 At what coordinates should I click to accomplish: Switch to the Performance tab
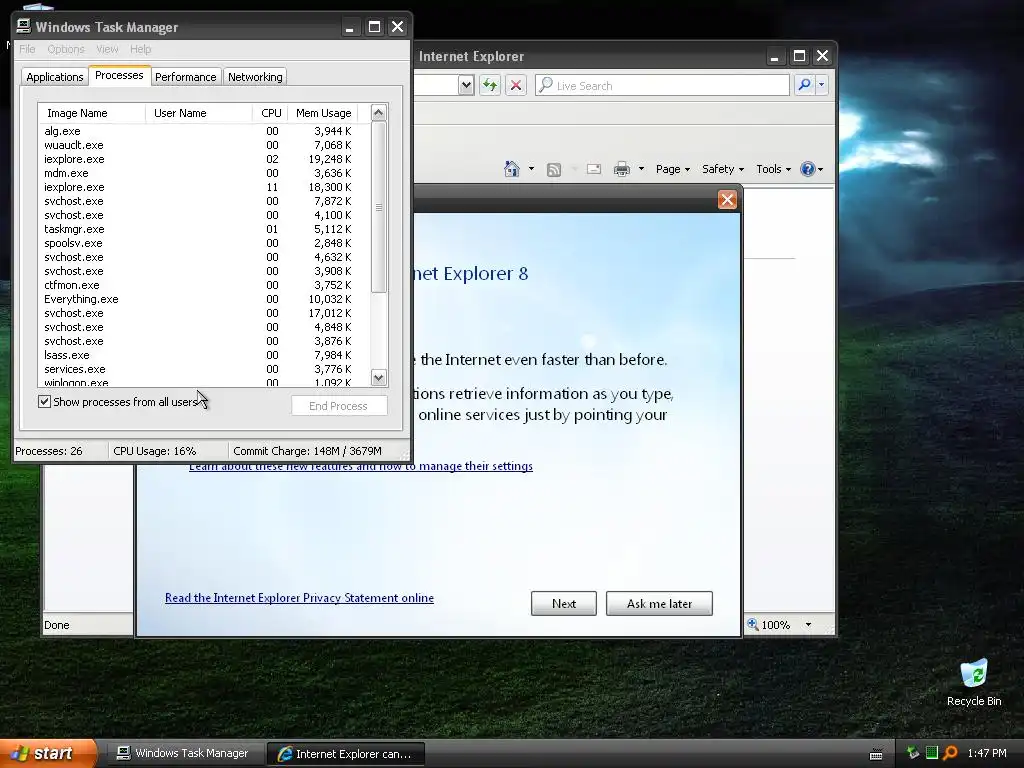click(185, 77)
